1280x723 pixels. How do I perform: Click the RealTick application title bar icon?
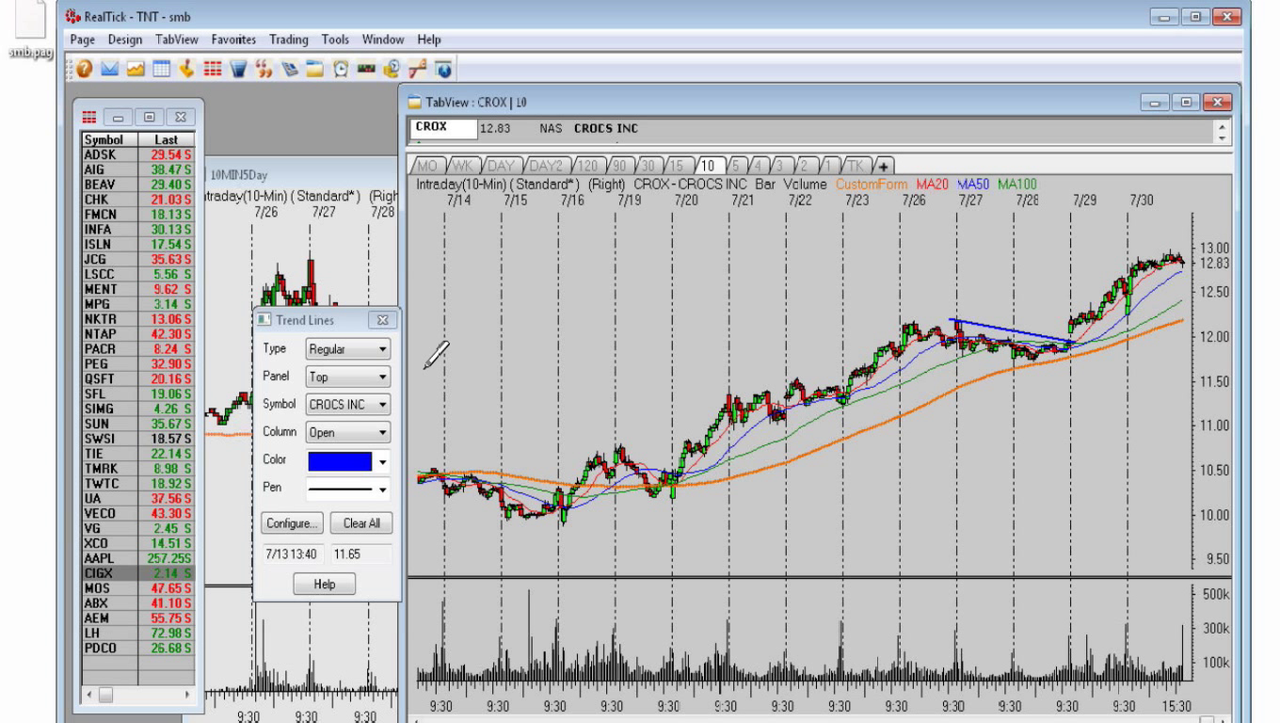click(x=73, y=16)
